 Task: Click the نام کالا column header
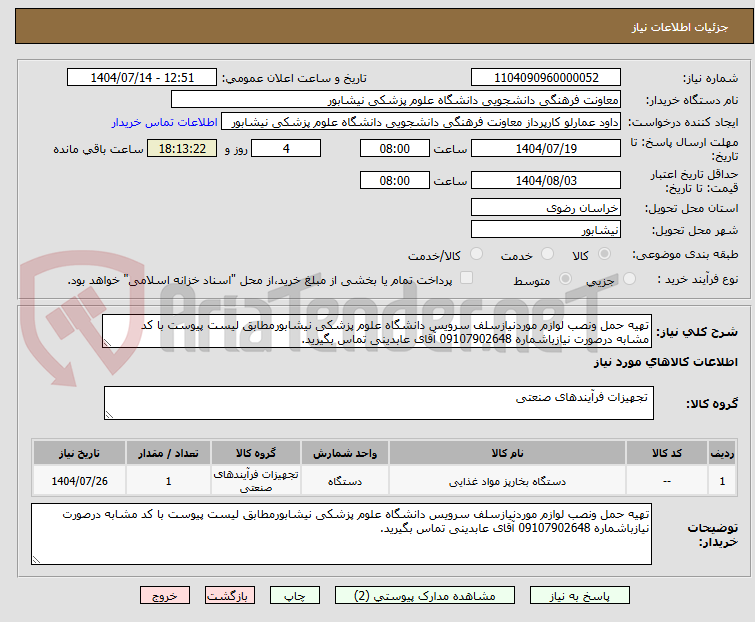pyautogui.click(x=507, y=453)
